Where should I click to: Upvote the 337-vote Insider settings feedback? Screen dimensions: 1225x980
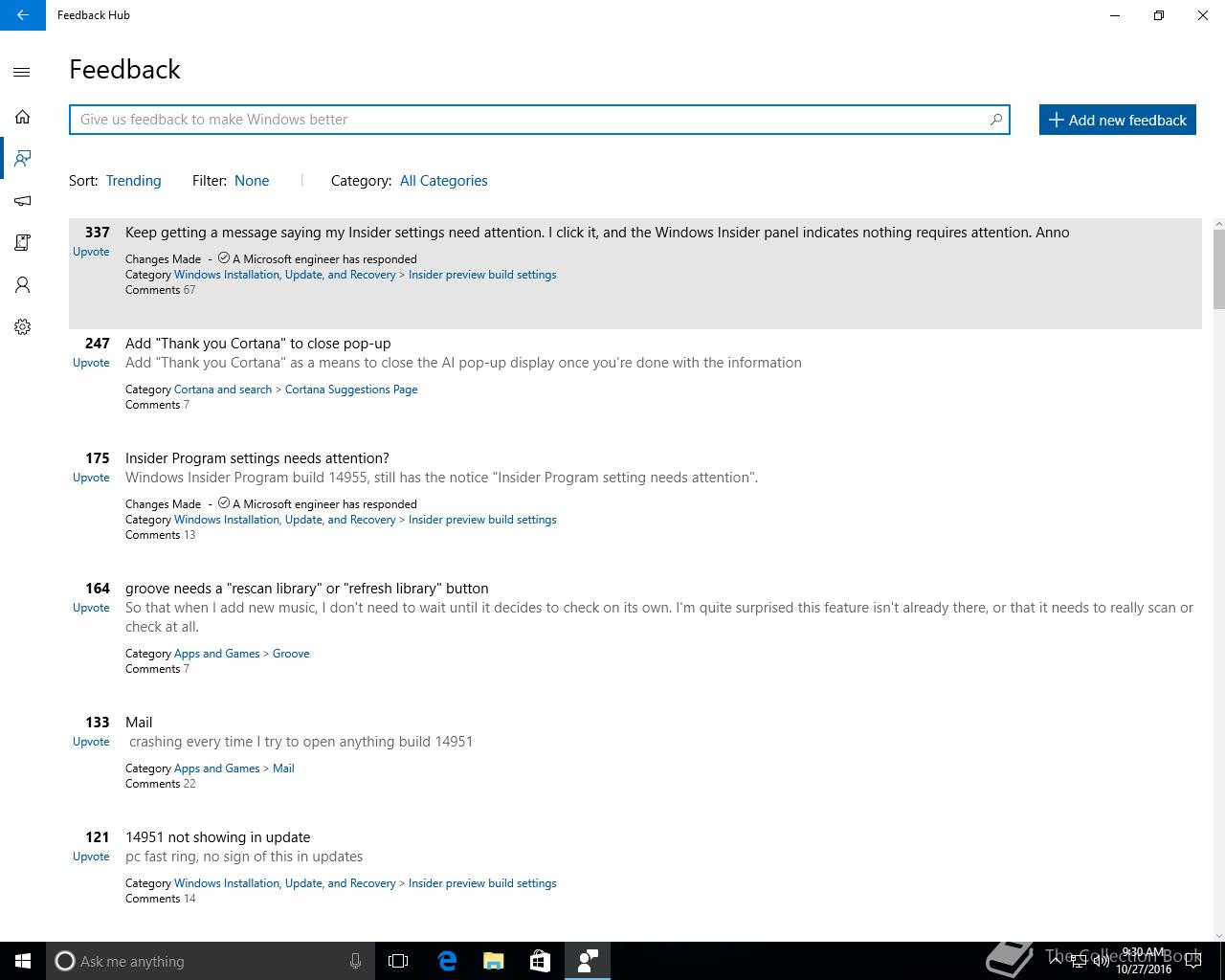pos(91,252)
